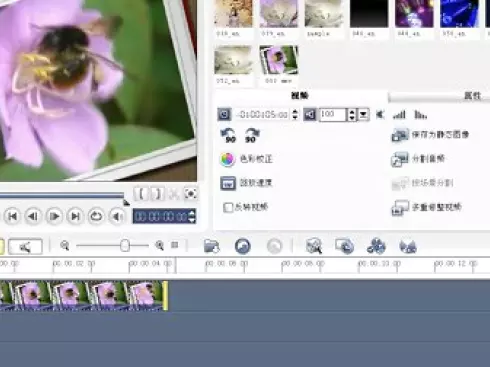Image resolution: width=490 pixels, height=367 pixels.
Task: Click 保存为静态图像 save as still image
Action: 430,135
